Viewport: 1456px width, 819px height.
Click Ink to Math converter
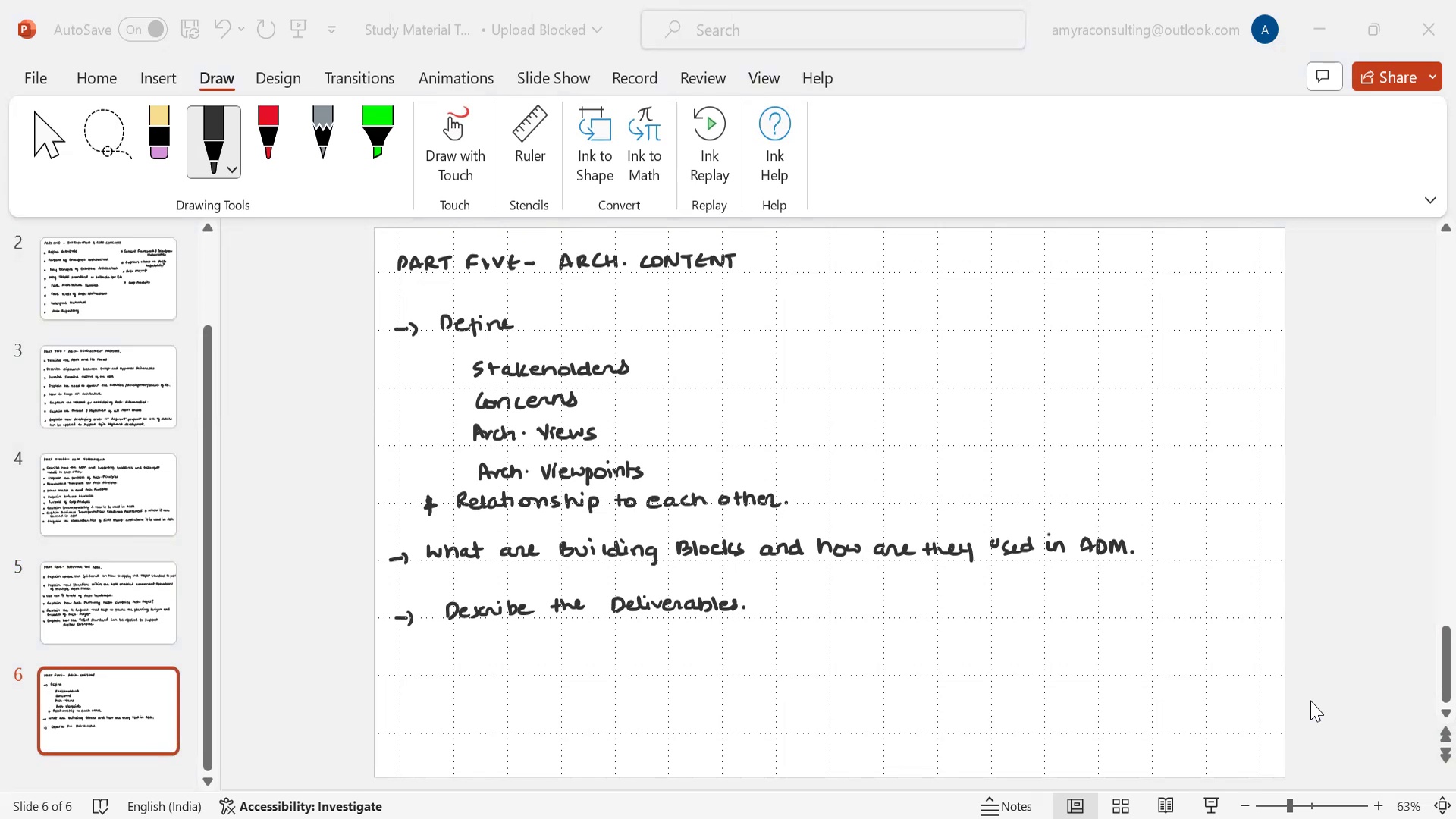(x=644, y=145)
